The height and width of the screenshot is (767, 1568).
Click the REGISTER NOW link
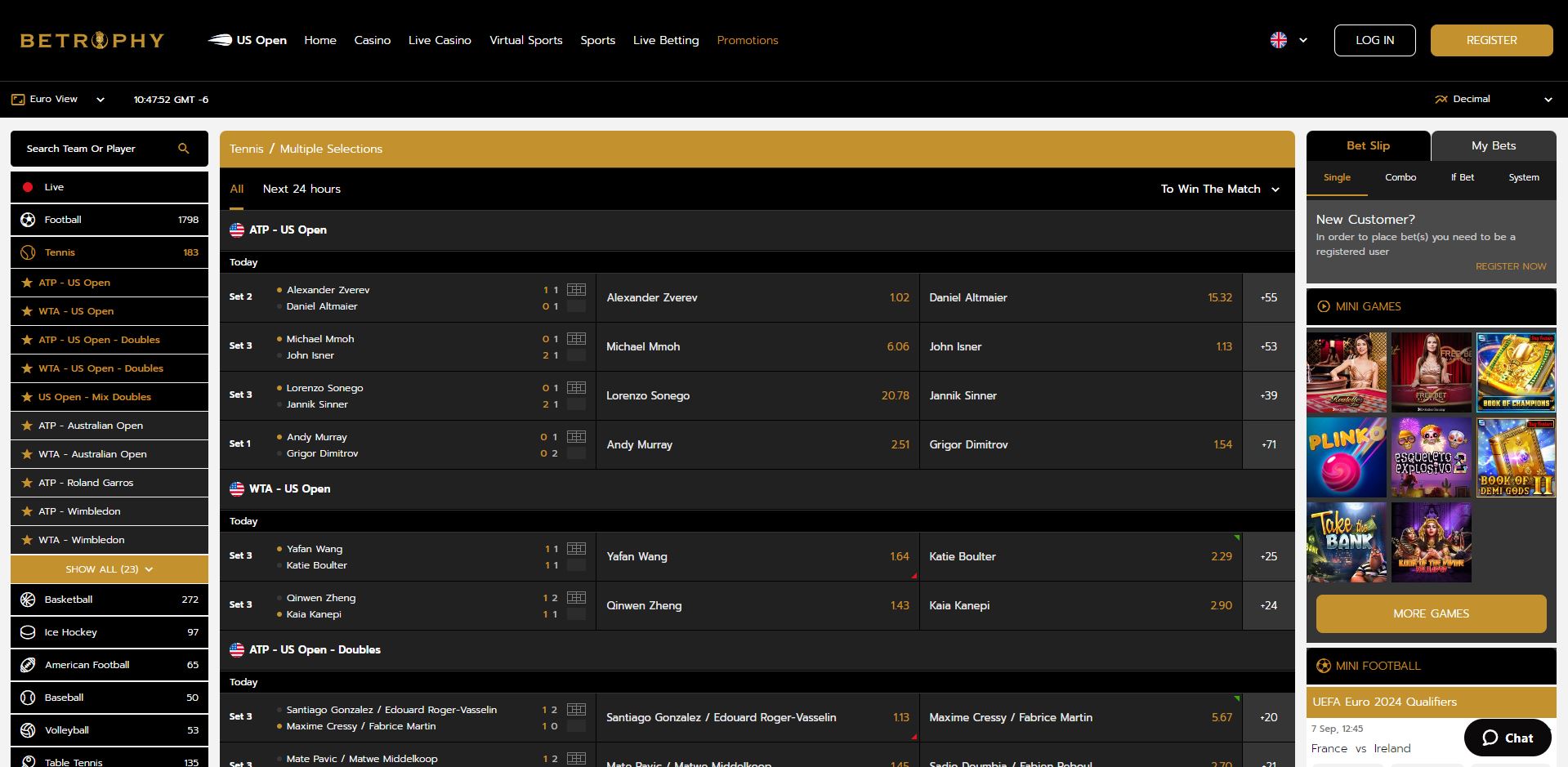coord(1511,266)
